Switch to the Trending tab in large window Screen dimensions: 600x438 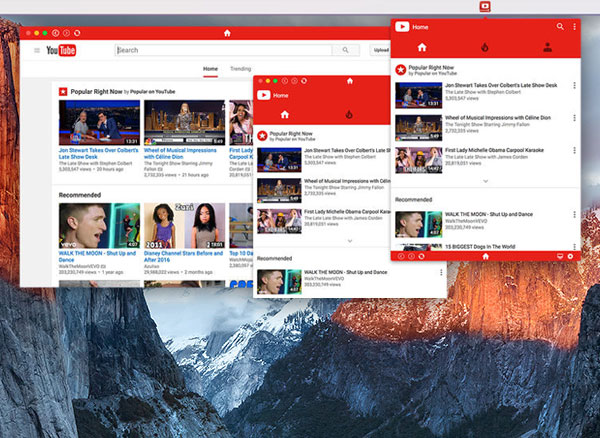pos(240,69)
